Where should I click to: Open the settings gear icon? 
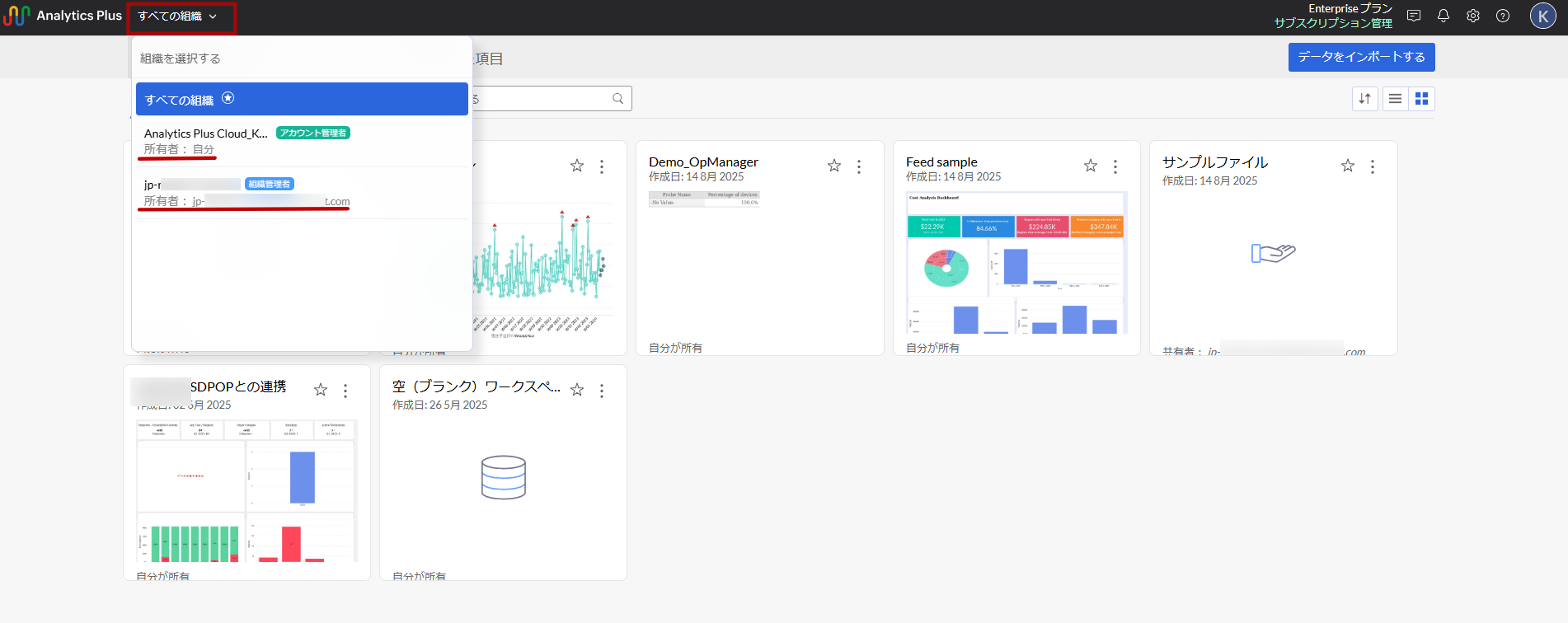pos(1473,16)
